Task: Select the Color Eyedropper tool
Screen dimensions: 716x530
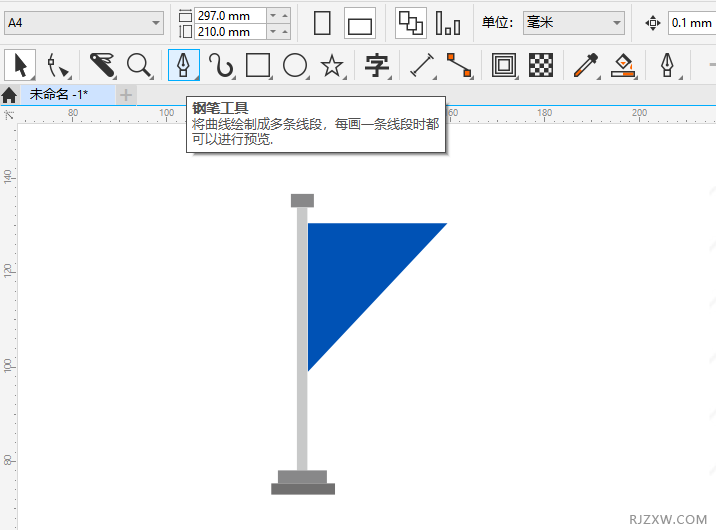Action: click(x=586, y=65)
